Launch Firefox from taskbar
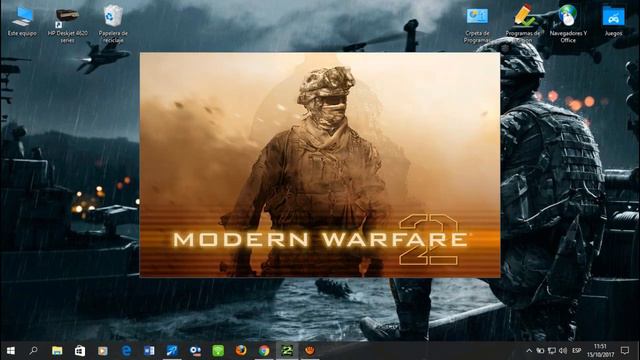 coord(241,351)
